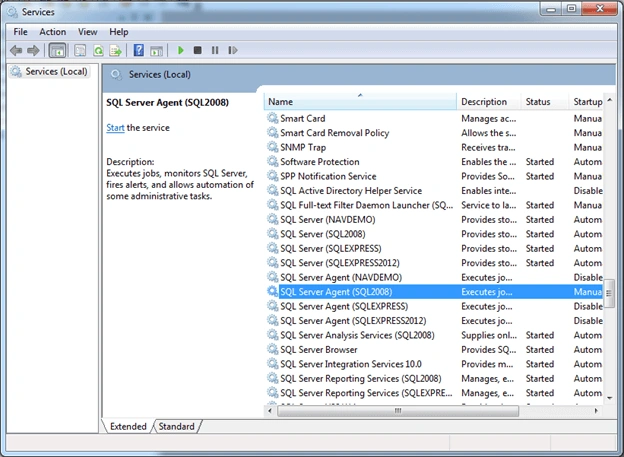Select Smart Card Removal Policy row

(434, 133)
